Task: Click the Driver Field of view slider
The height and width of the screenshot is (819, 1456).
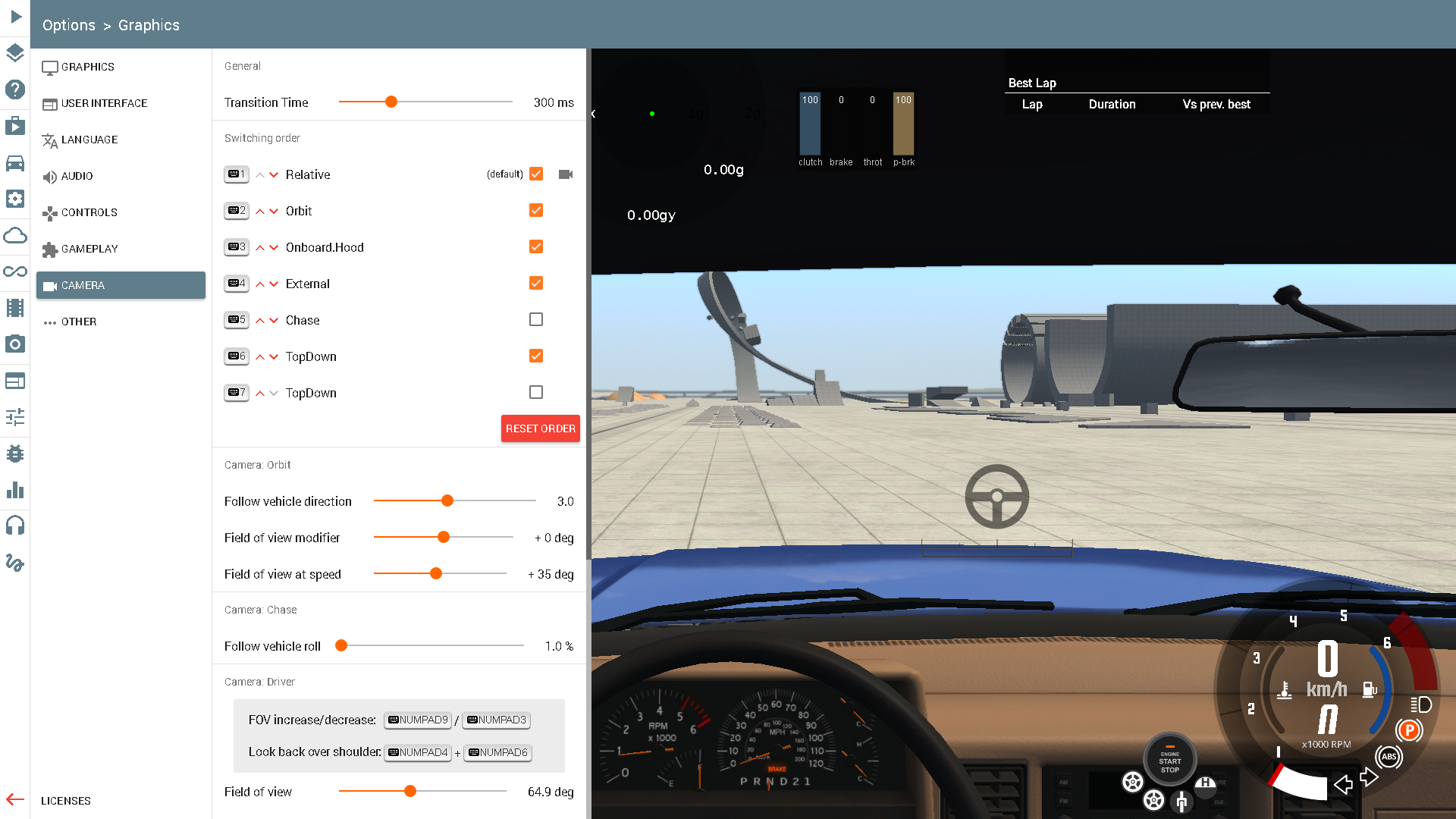Action: coord(422,791)
